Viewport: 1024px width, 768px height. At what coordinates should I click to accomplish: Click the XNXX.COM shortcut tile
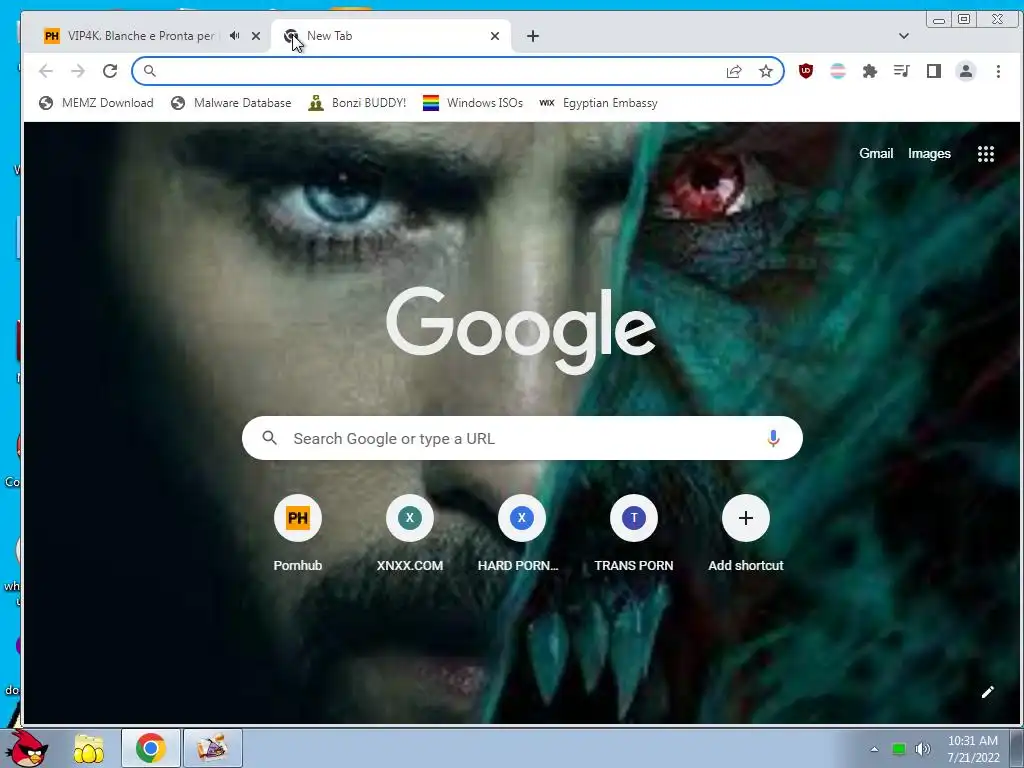[x=409, y=534]
